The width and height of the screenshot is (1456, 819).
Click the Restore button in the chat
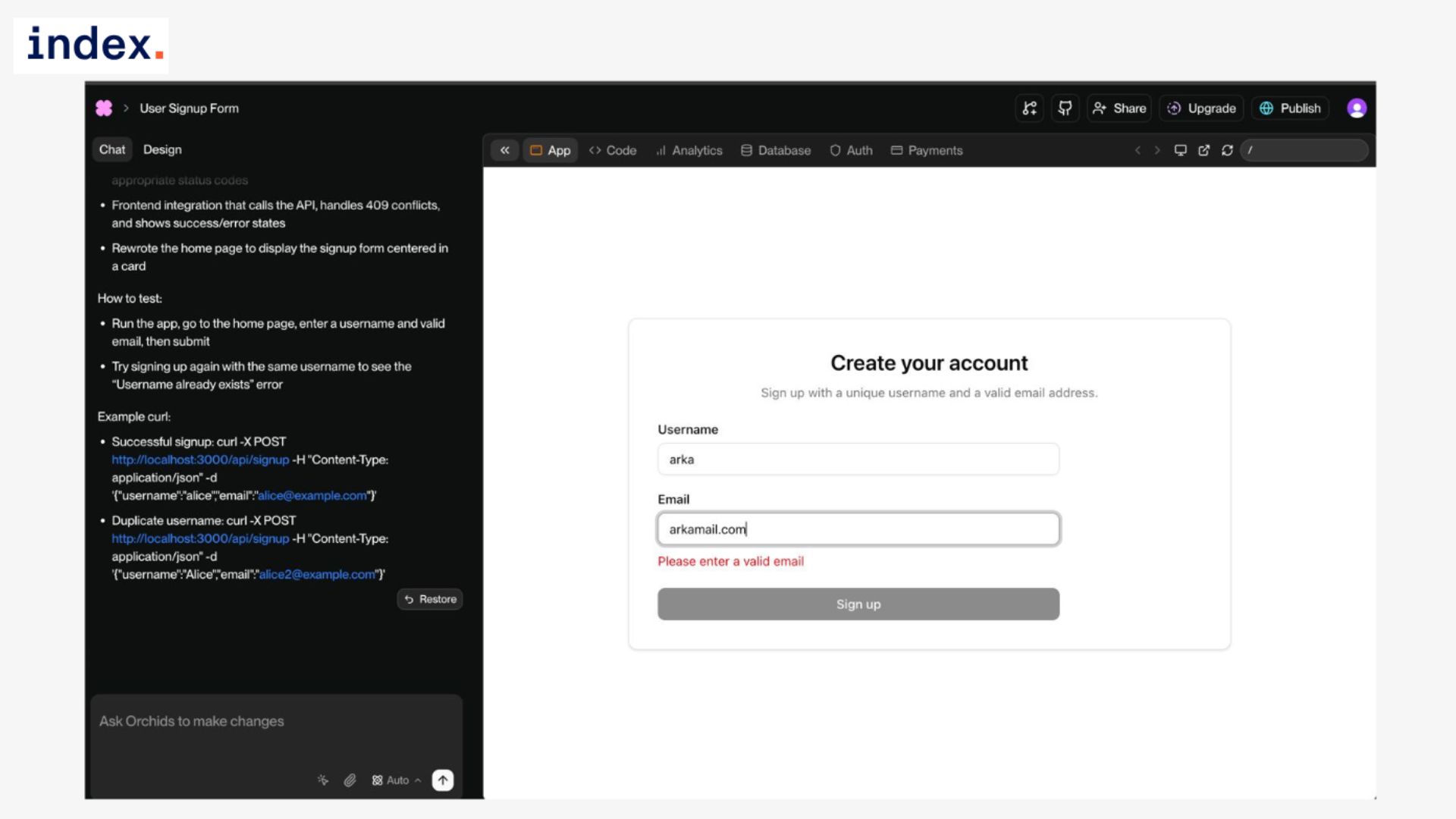click(x=430, y=599)
